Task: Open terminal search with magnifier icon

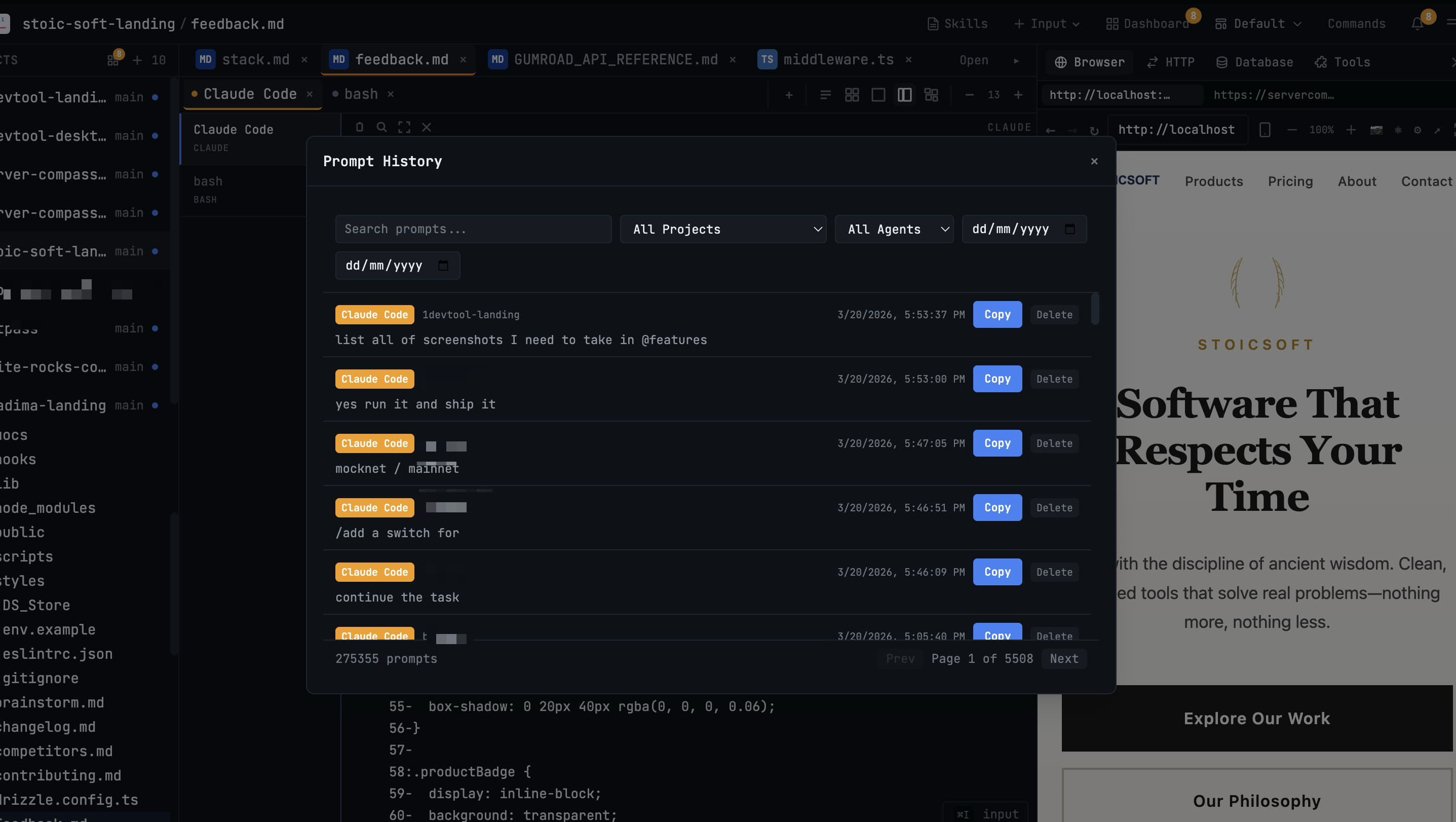Action: click(x=382, y=127)
